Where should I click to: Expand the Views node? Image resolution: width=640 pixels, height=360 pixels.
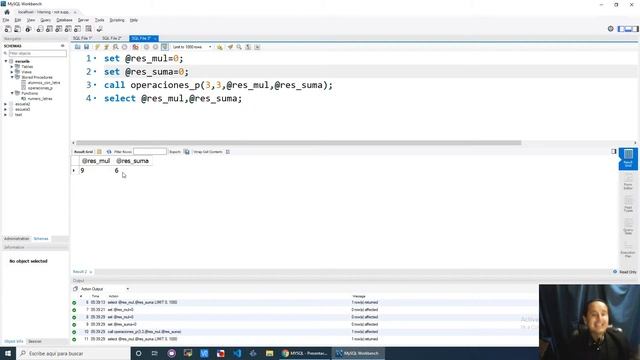click(12, 72)
